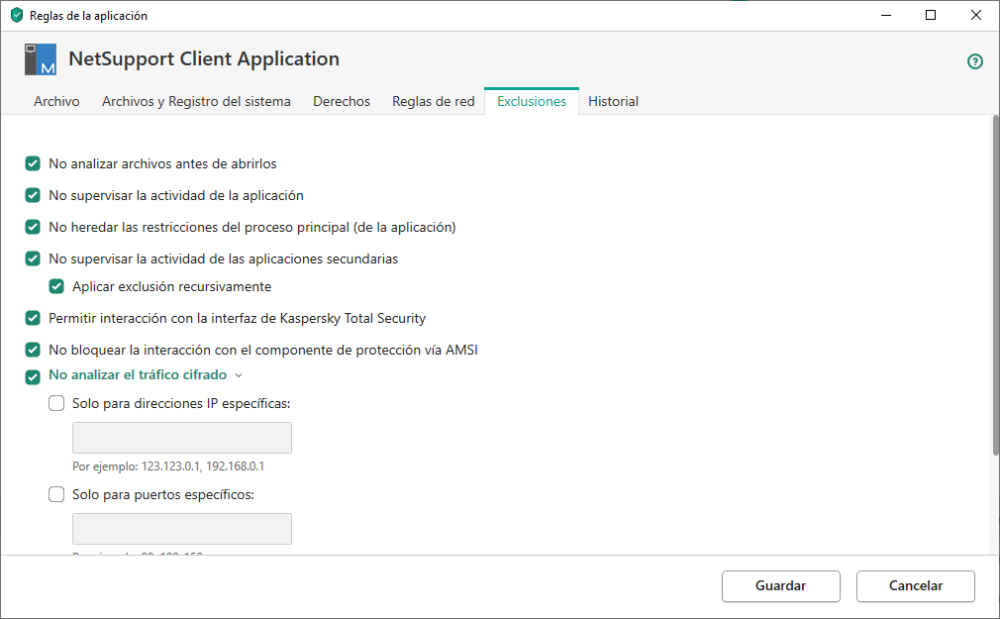Go to the Derechos tab
Screen dimensions: 1000x619
coord(341,101)
